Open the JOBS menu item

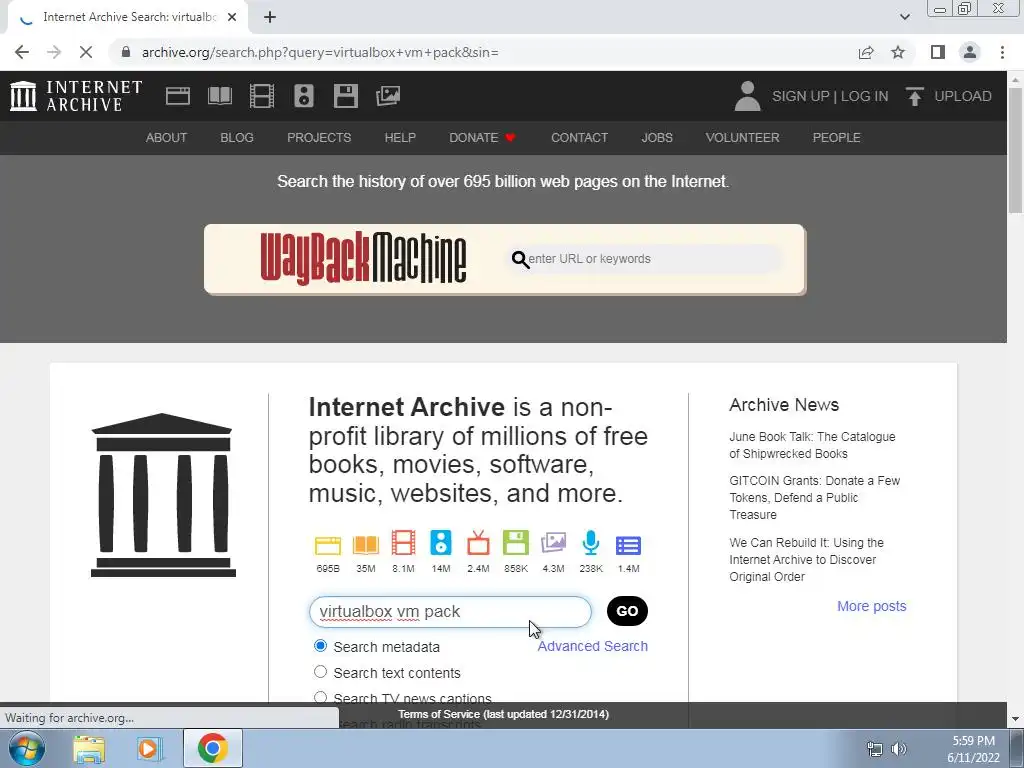[x=656, y=138]
